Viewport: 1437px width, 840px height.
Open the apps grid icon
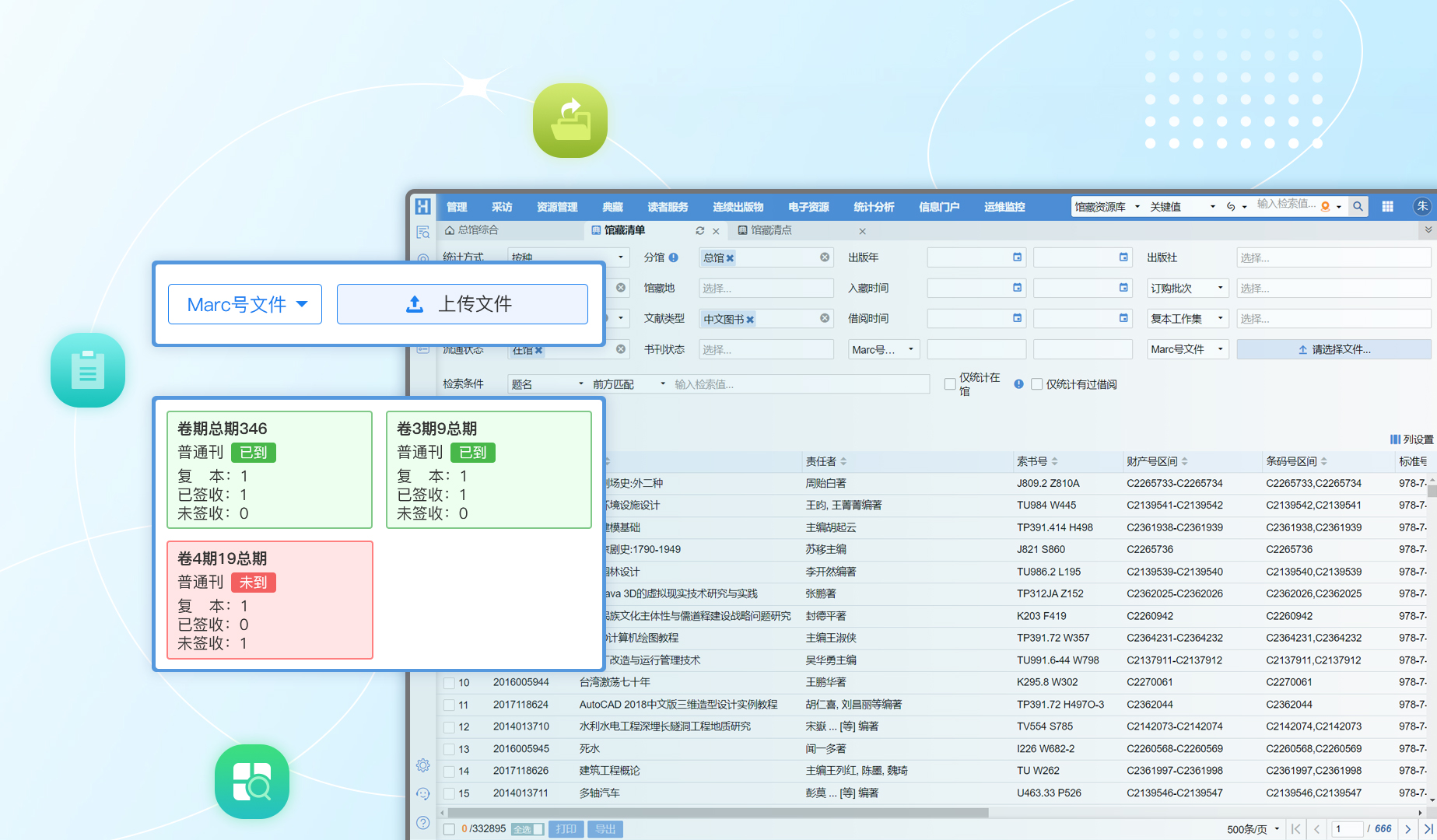(x=1387, y=207)
